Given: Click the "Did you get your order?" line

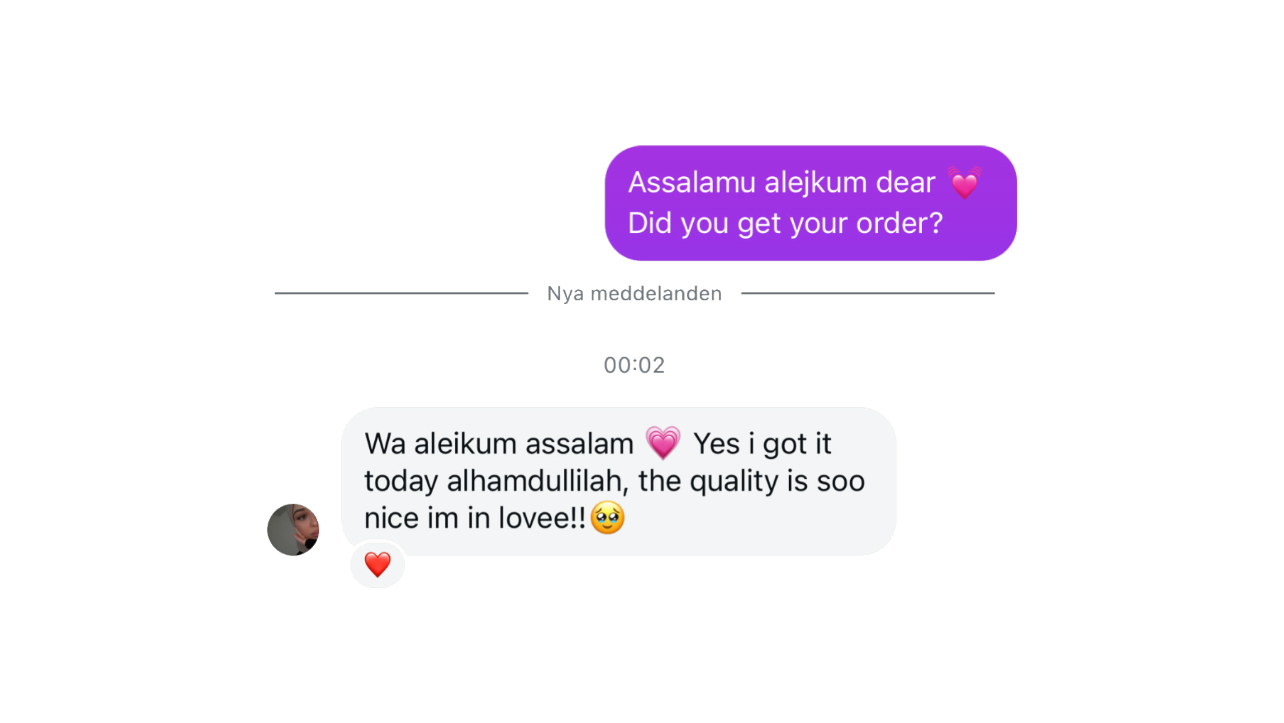Looking at the screenshot, I should (786, 223).
